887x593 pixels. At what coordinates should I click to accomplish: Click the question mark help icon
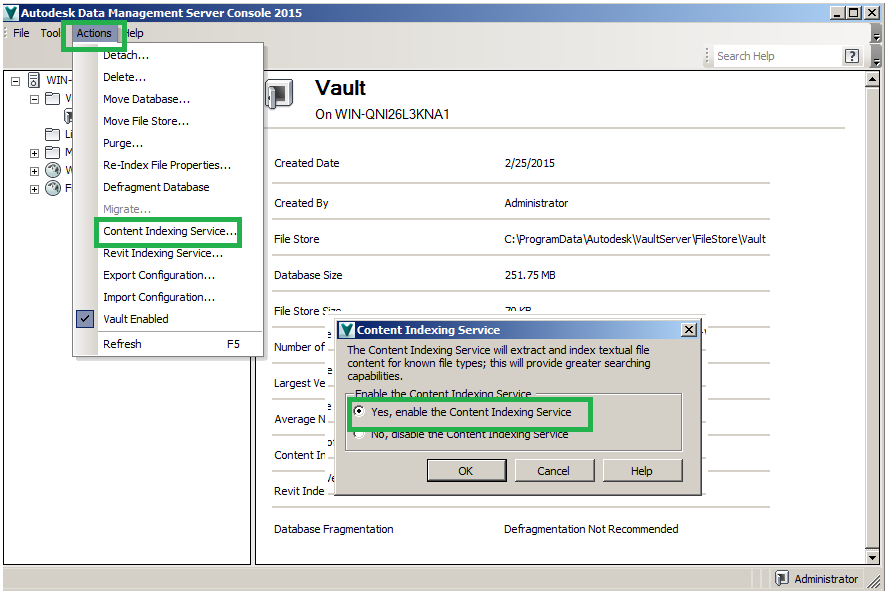tap(852, 56)
